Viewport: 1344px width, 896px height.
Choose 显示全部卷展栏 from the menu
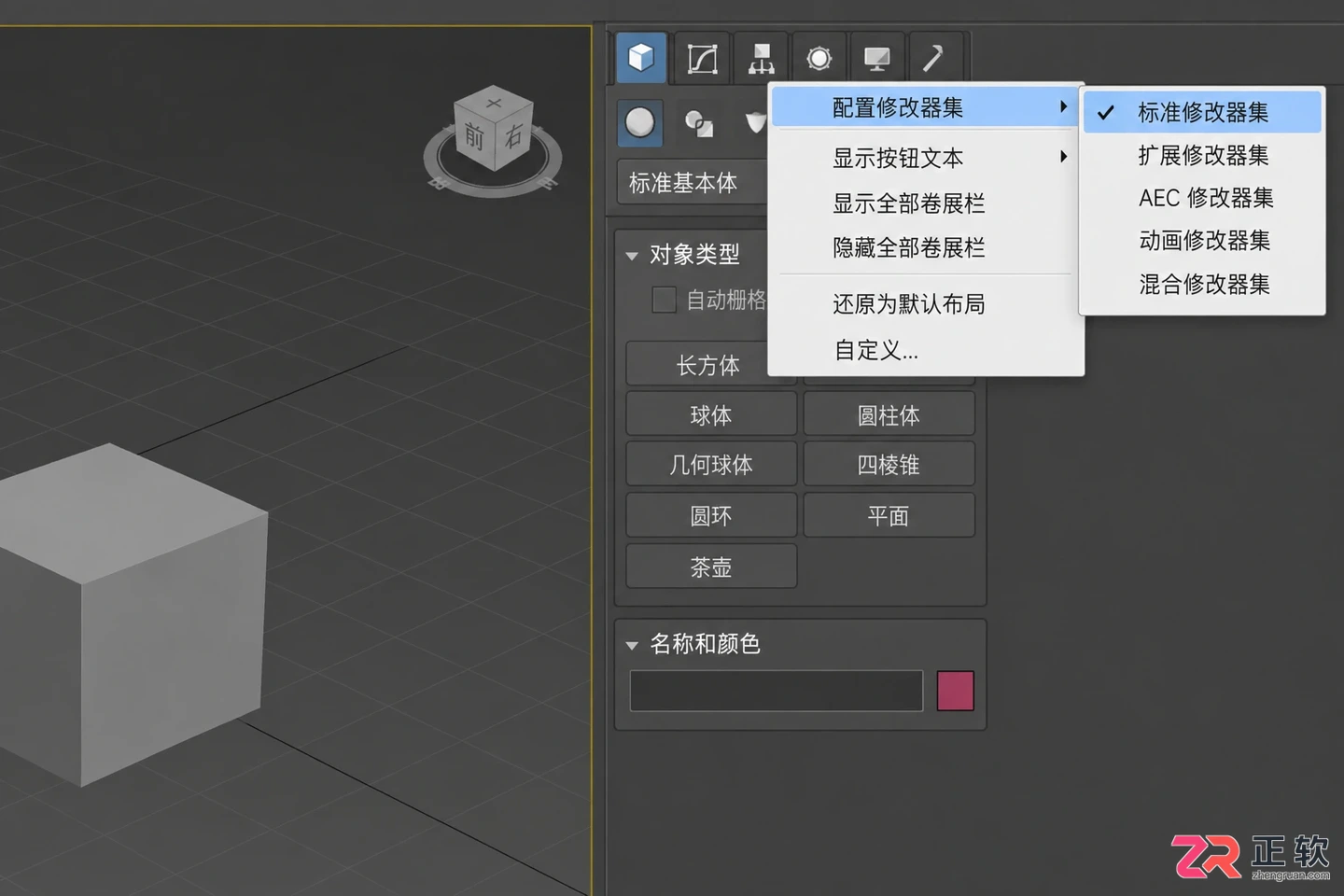pyautogui.click(x=928, y=203)
